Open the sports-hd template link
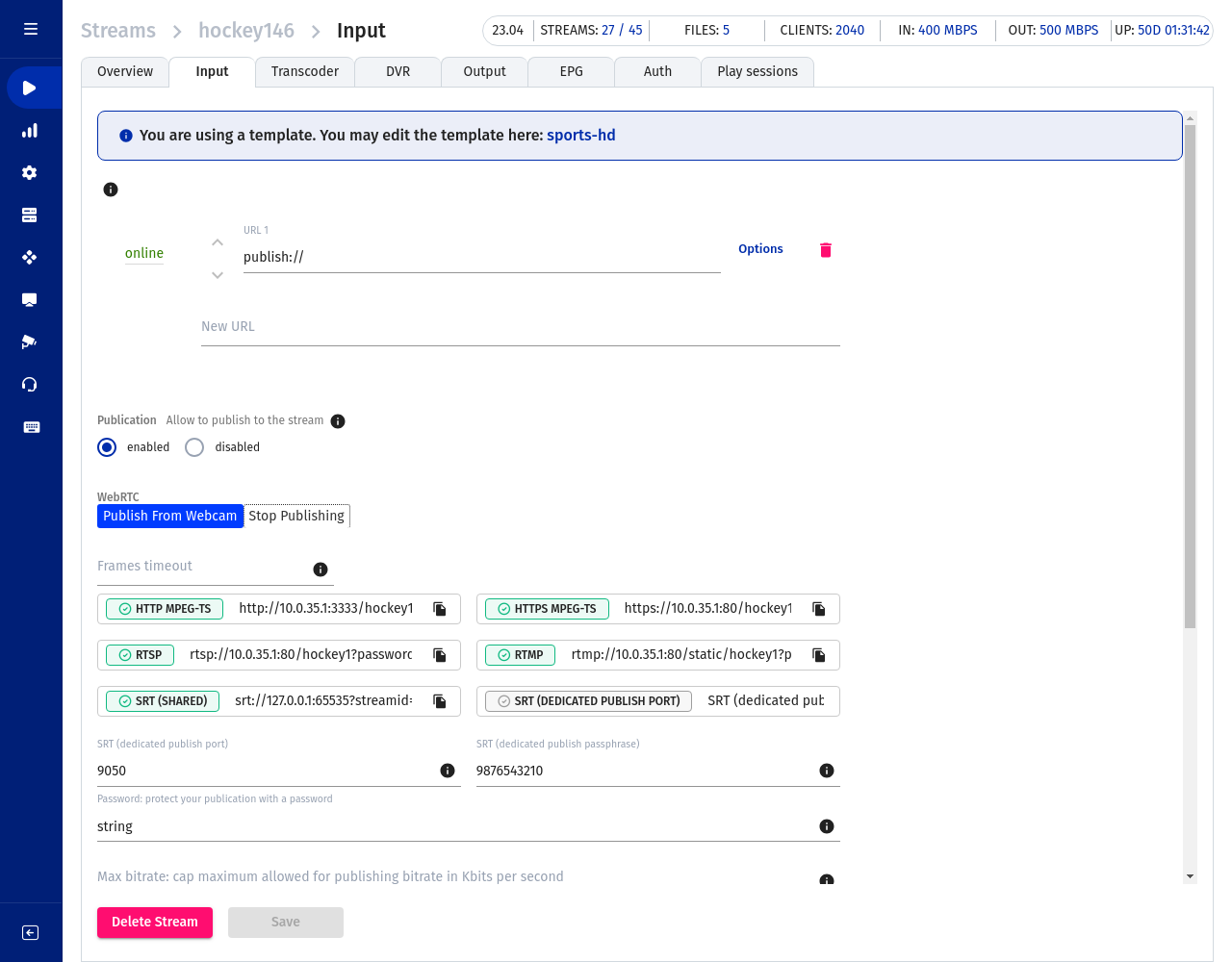This screenshot has width=1232, height=962. 580,136
